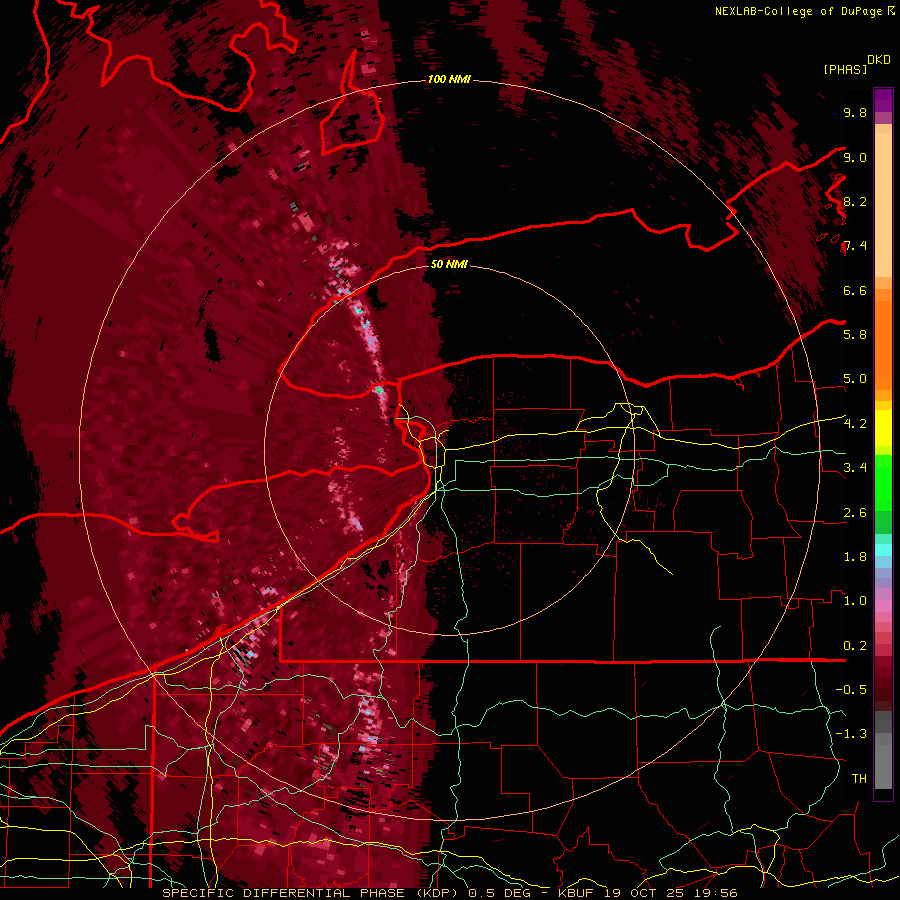Click the TH threshold label on the scale
This screenshot has height=900, width=900.
(859, 779)
